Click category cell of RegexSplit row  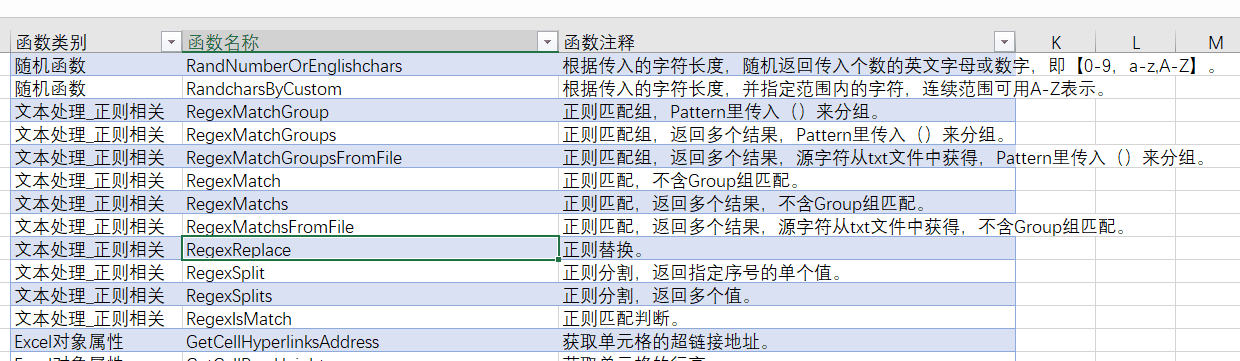pyautogui.click(x=97, y=273)
